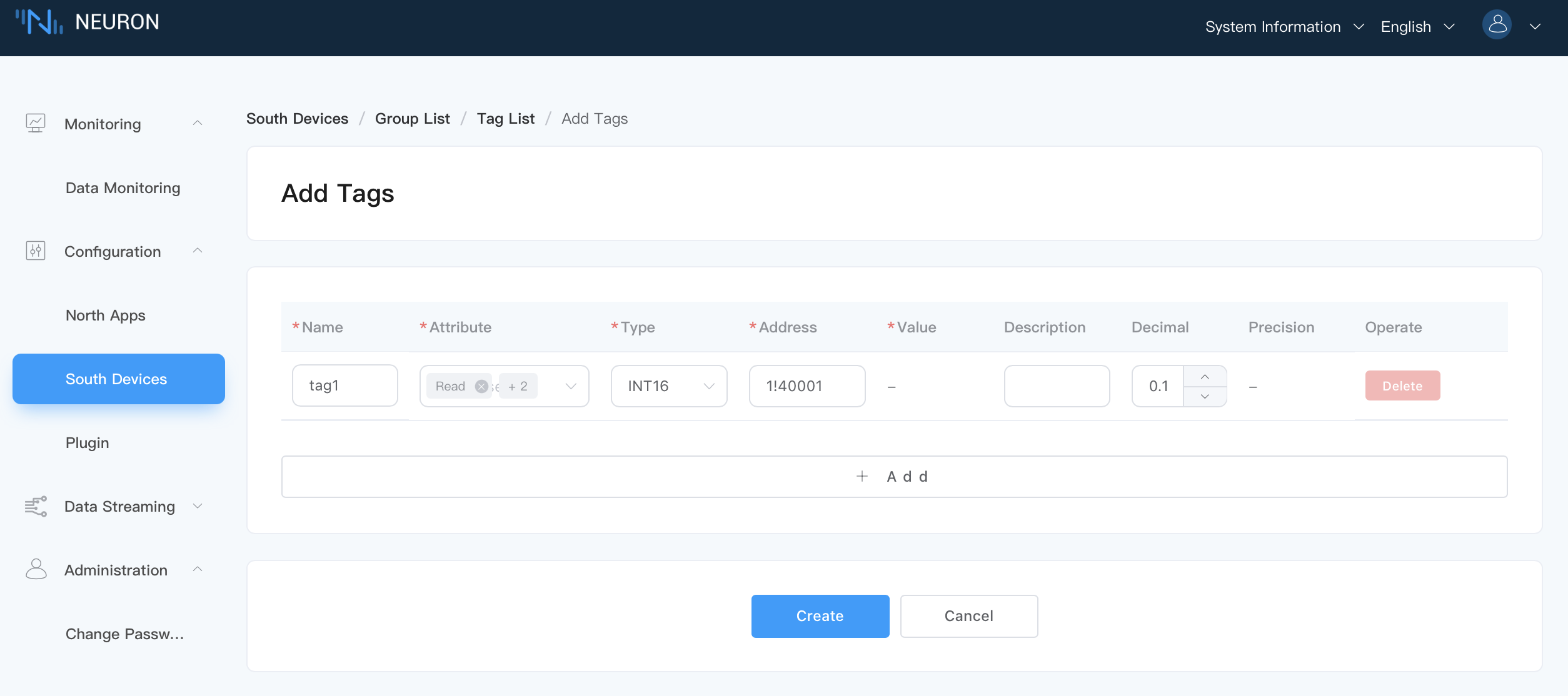Viewport: 1568px width, 696px height.
Task: Open Data Monitoring page
Action: [x=123, y=188]
